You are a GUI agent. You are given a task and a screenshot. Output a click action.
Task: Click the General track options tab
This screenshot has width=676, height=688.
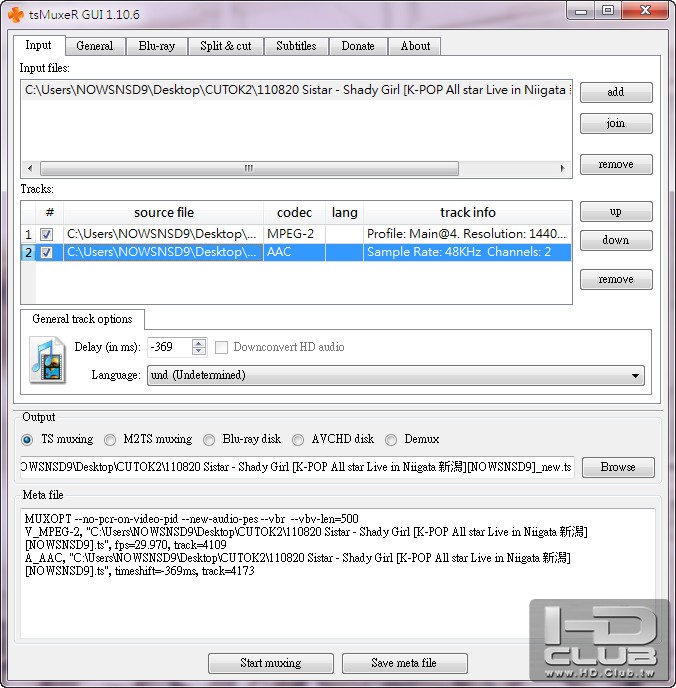(82, 319)
